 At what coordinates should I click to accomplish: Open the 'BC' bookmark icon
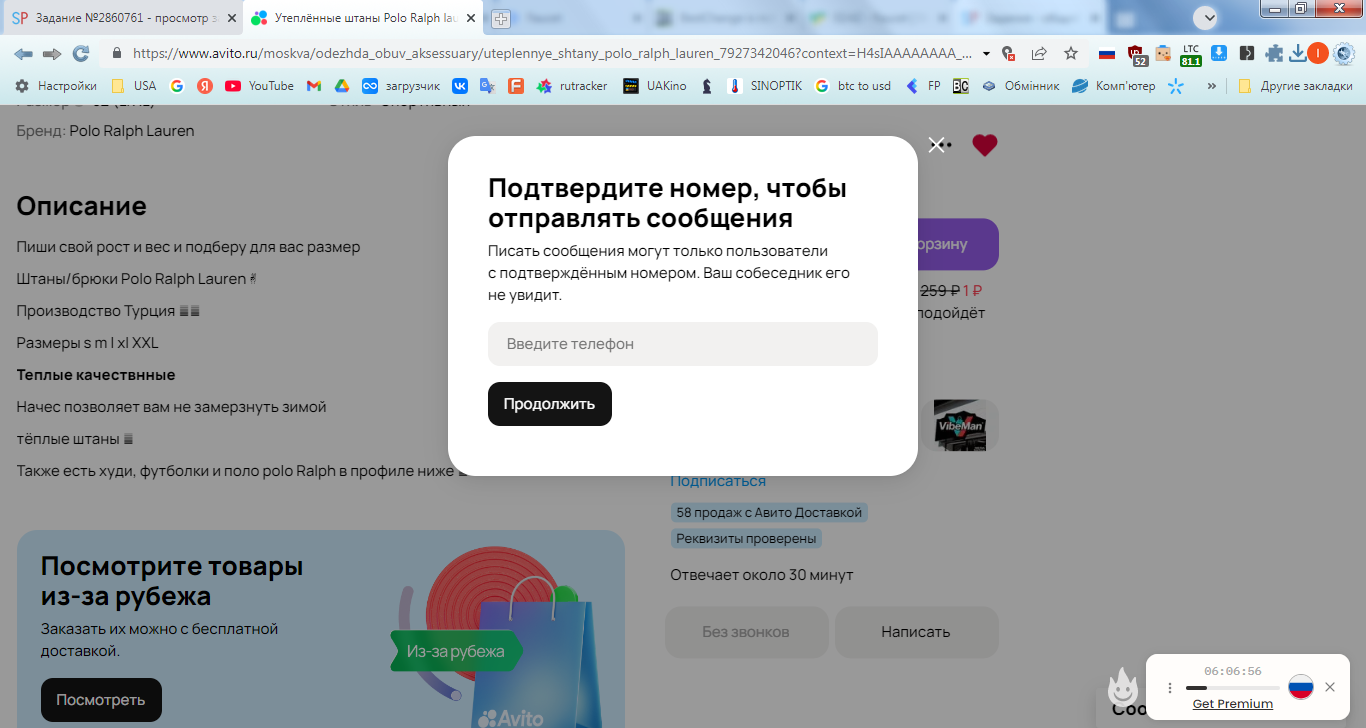pos(961,86)
